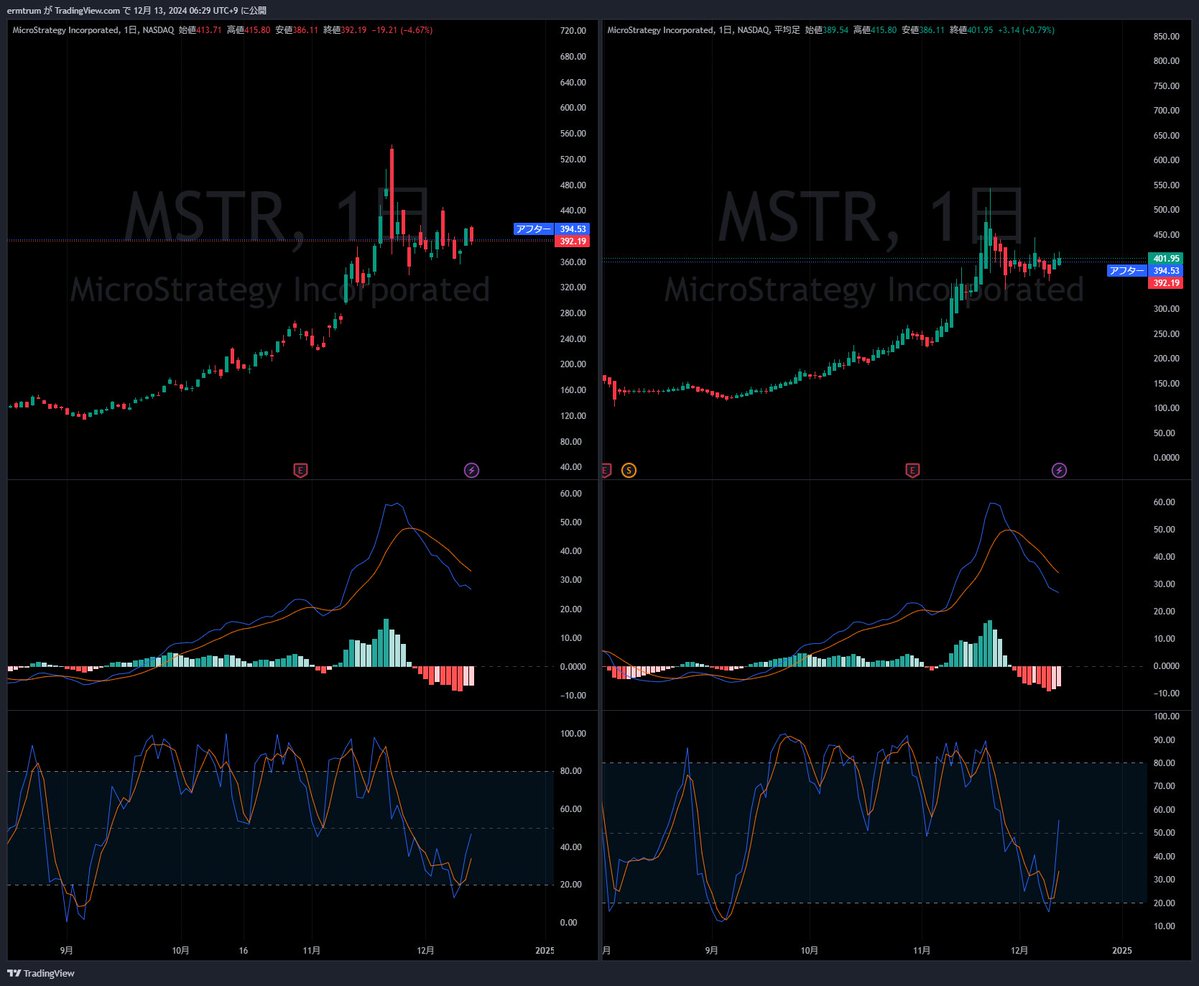Click the -10.00 label on the Heikin Ashi MACD axis
Screen dimensions: 1199x986
pos(1166,694)
